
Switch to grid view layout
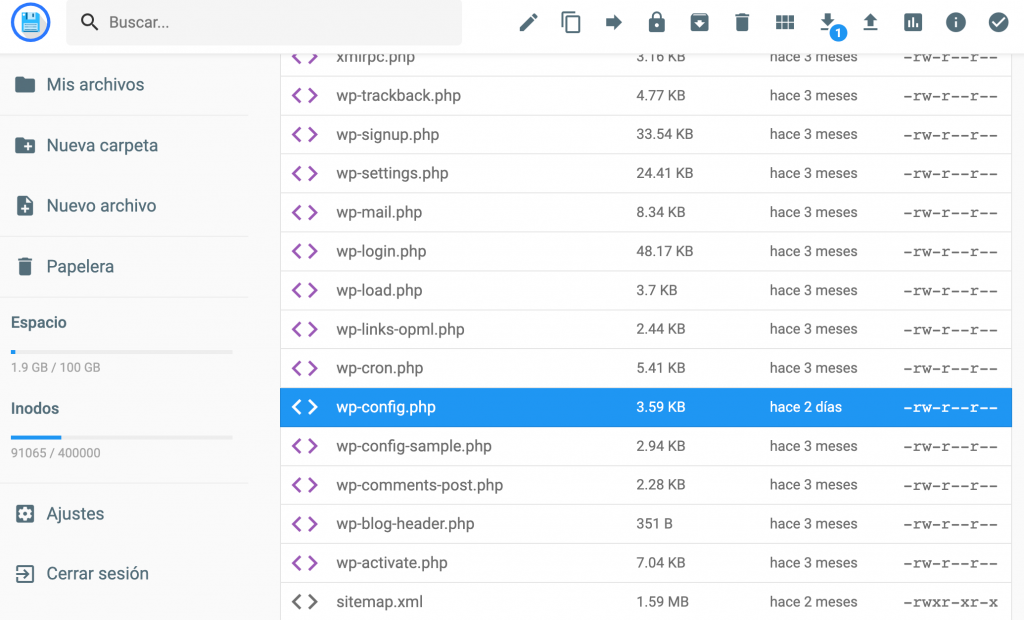784,21
